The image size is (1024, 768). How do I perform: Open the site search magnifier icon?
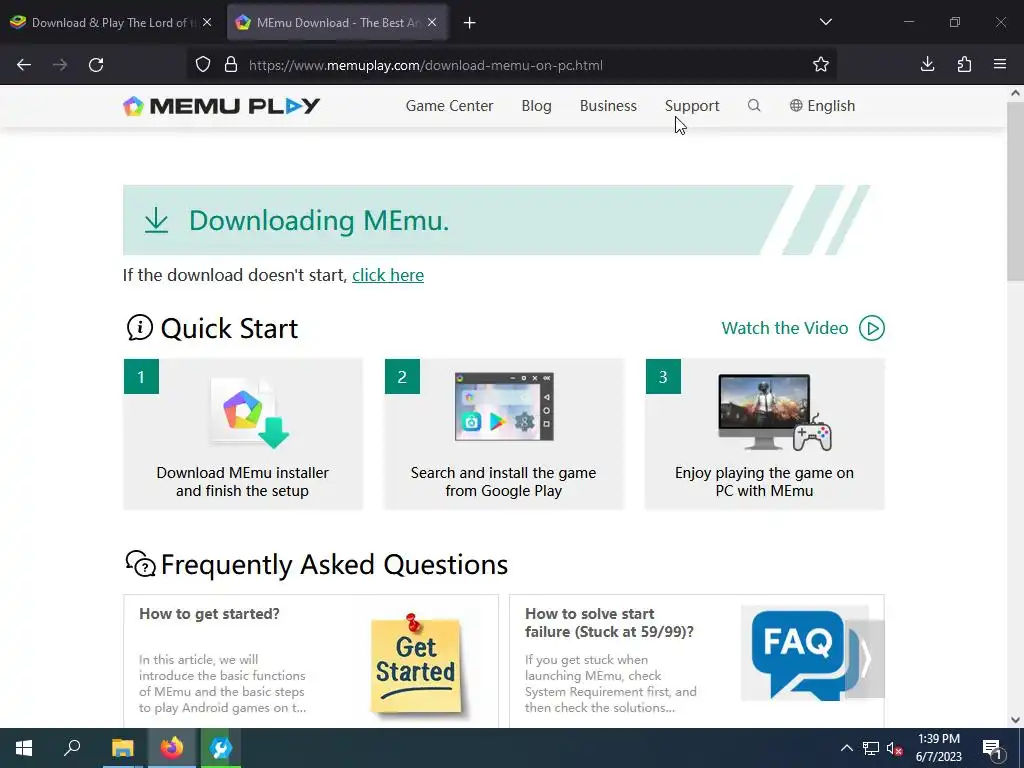point(754,106)
